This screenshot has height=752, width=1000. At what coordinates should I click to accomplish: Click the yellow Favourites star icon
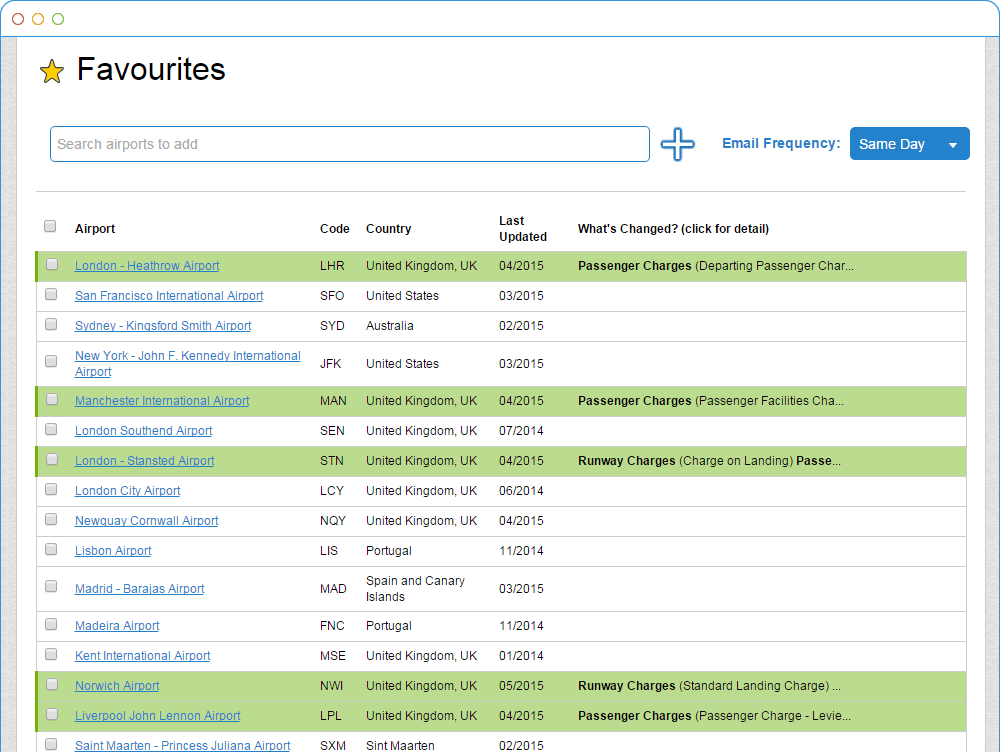point(52,71)
